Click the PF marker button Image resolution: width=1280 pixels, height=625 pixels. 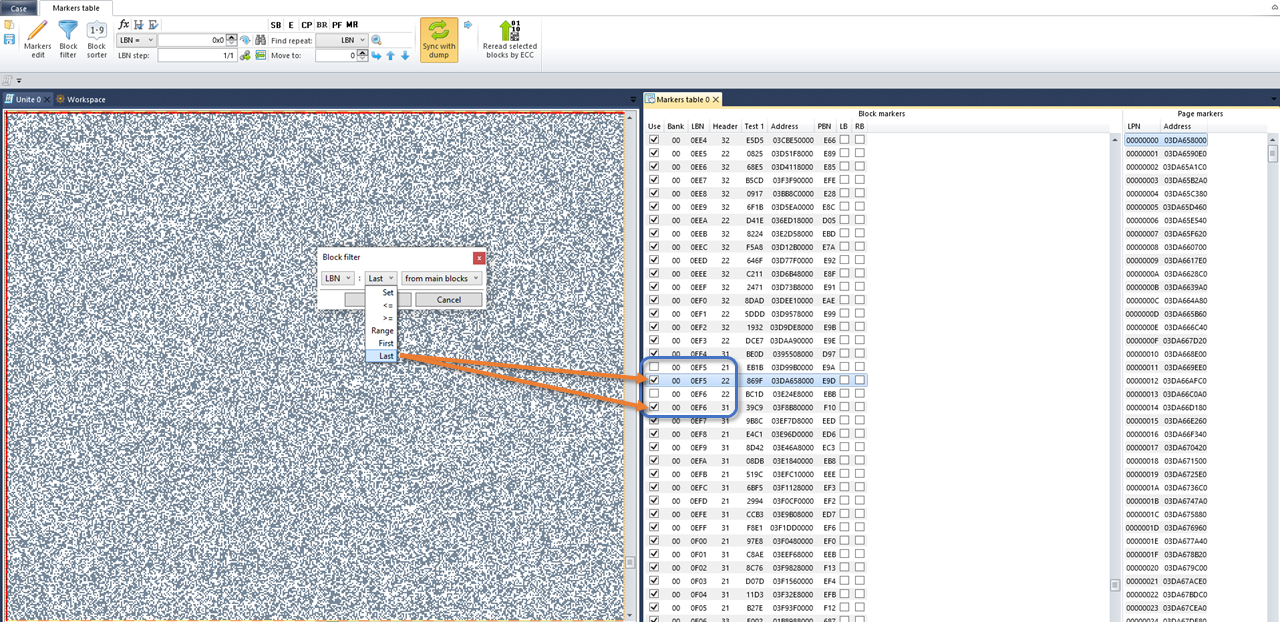[x=337, y=25]
